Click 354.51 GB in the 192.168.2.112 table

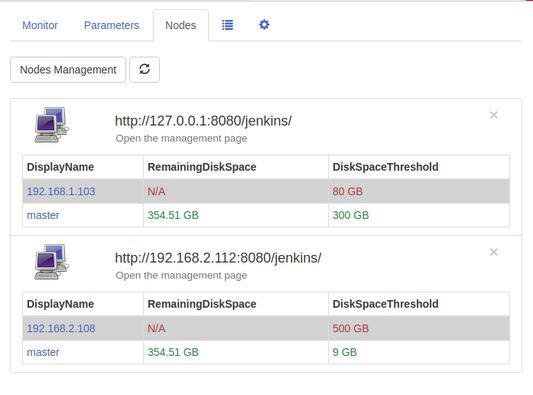tap(173, 352)
